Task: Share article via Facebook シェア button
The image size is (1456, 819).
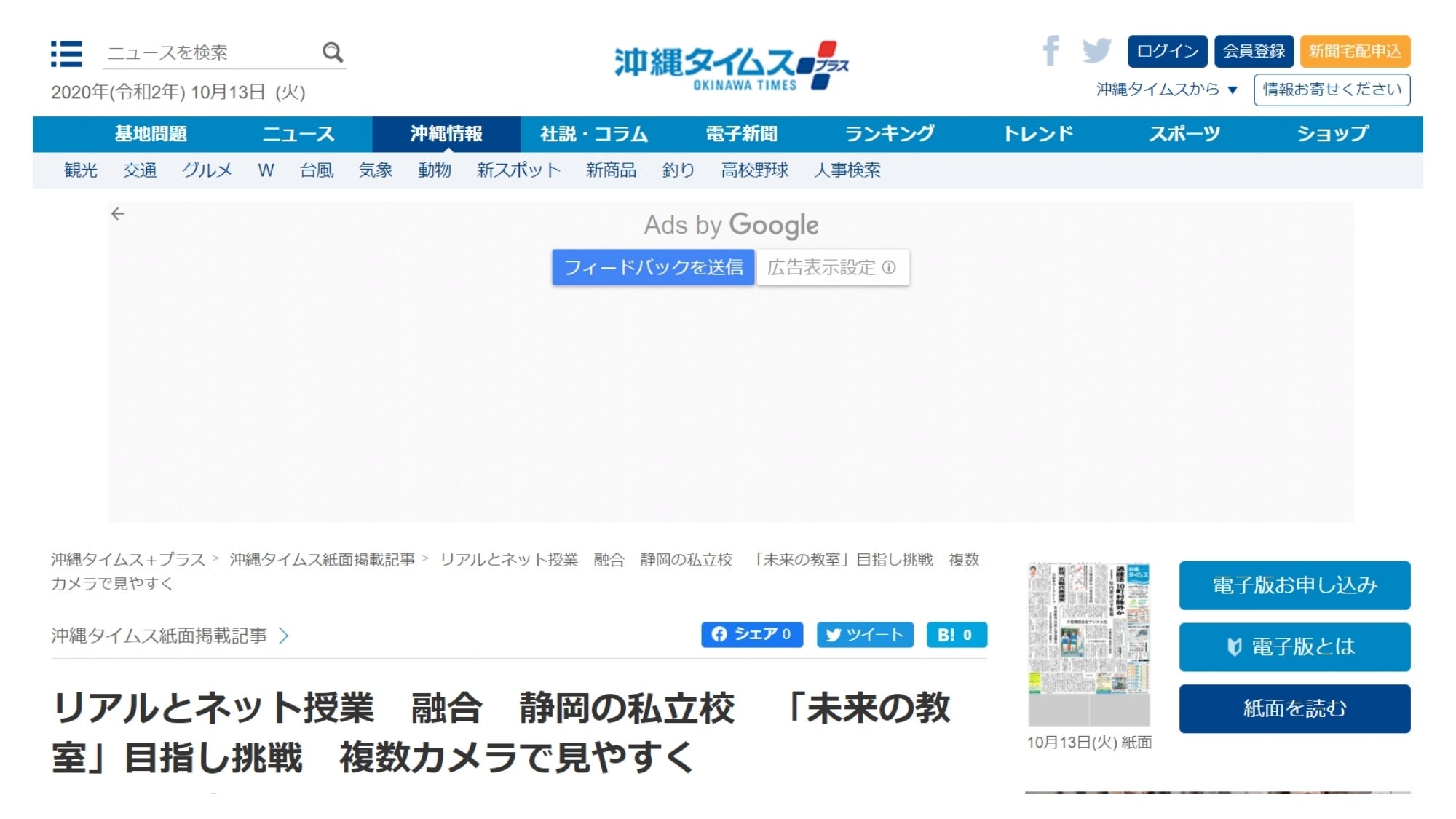Action: point(751,635)
